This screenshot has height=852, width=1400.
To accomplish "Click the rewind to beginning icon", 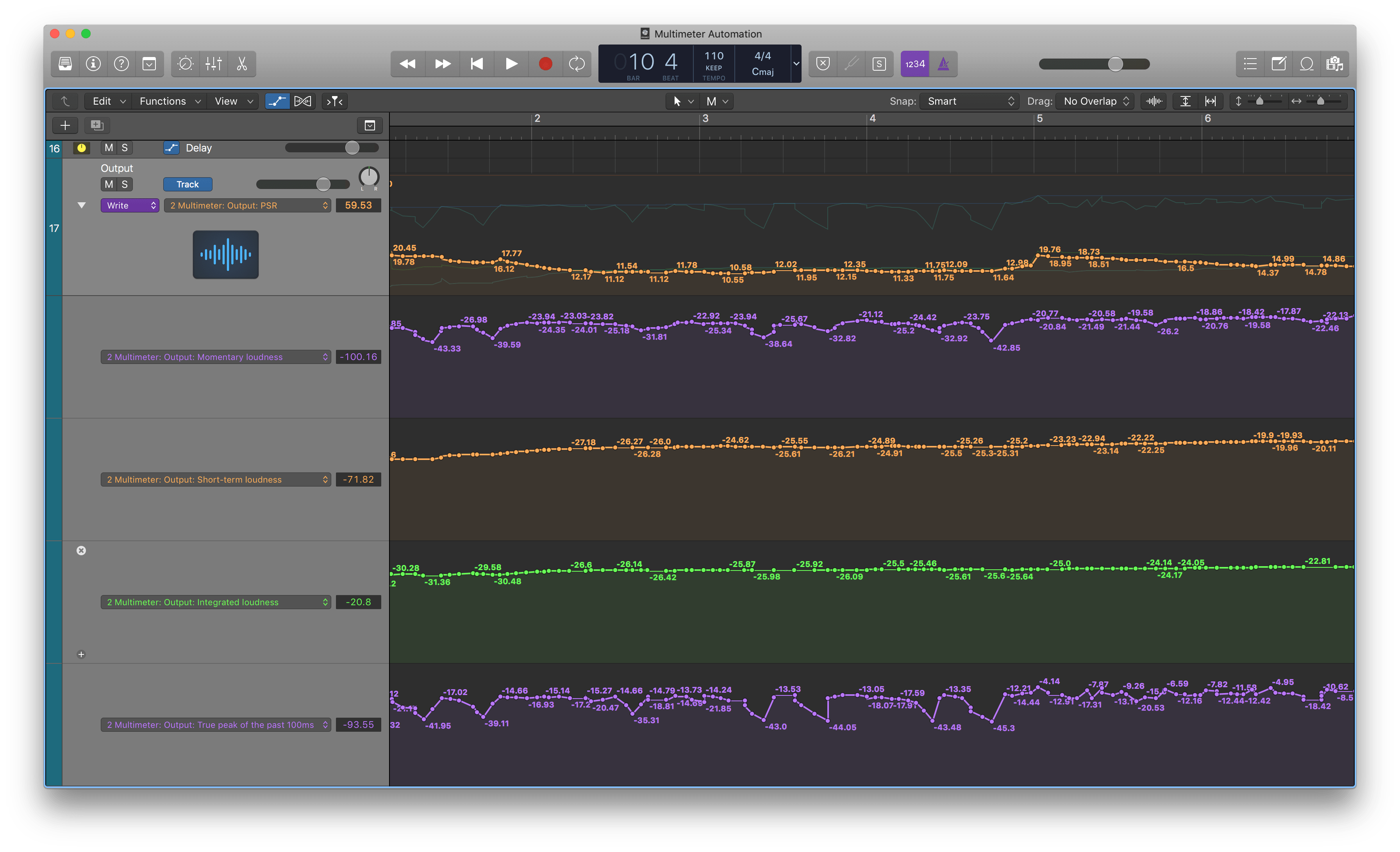I will [x=476, y=64].
